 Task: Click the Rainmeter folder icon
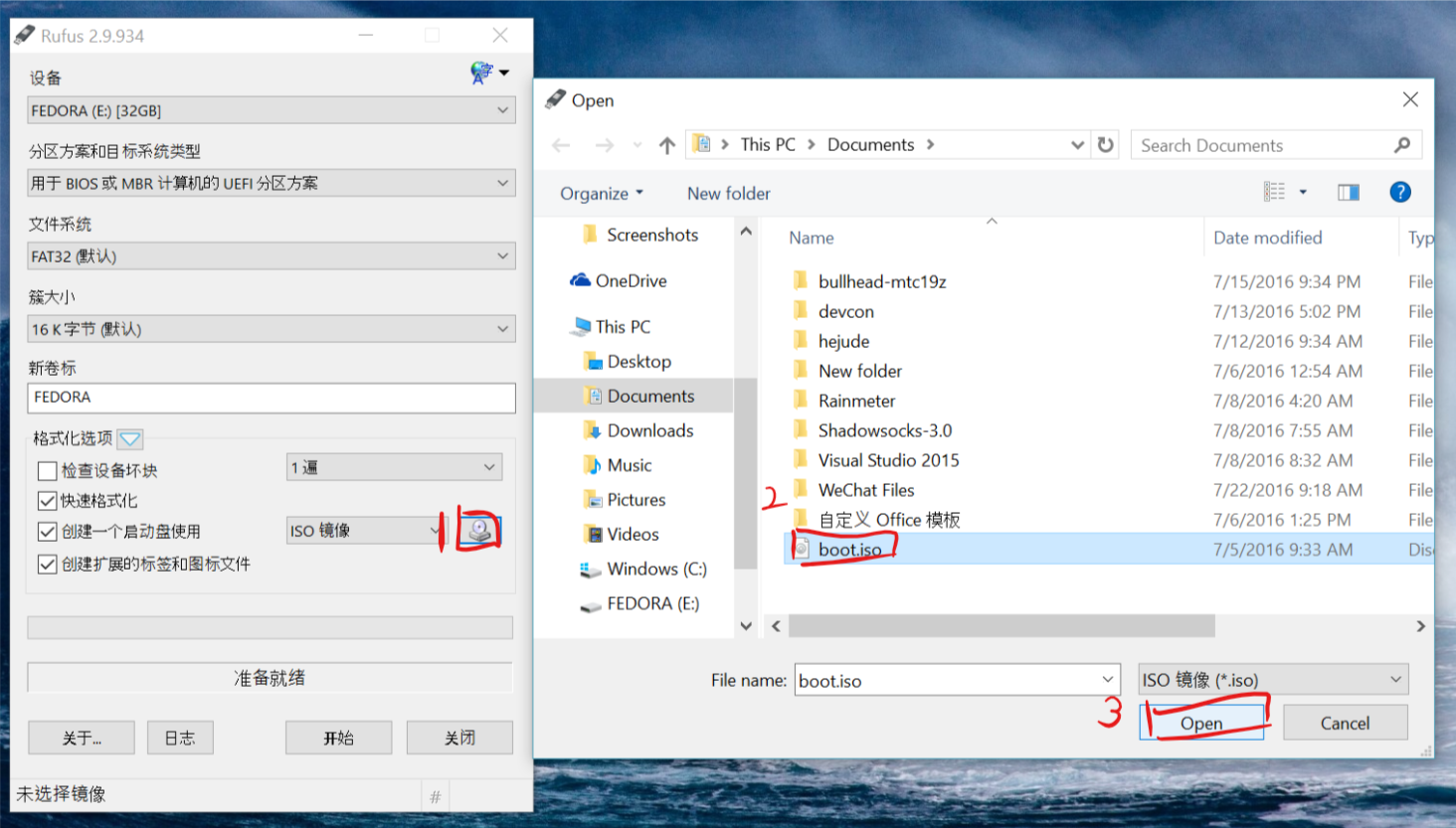coord(801,400)
